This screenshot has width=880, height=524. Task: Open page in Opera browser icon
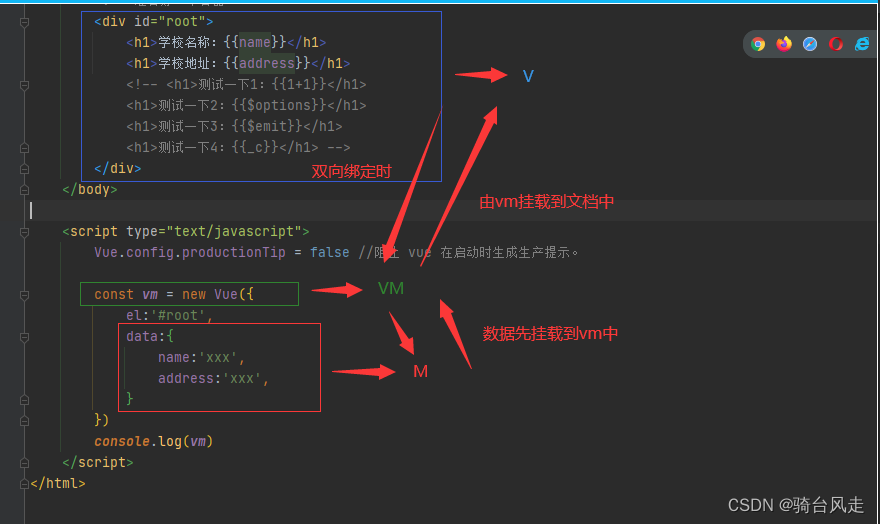836,44
